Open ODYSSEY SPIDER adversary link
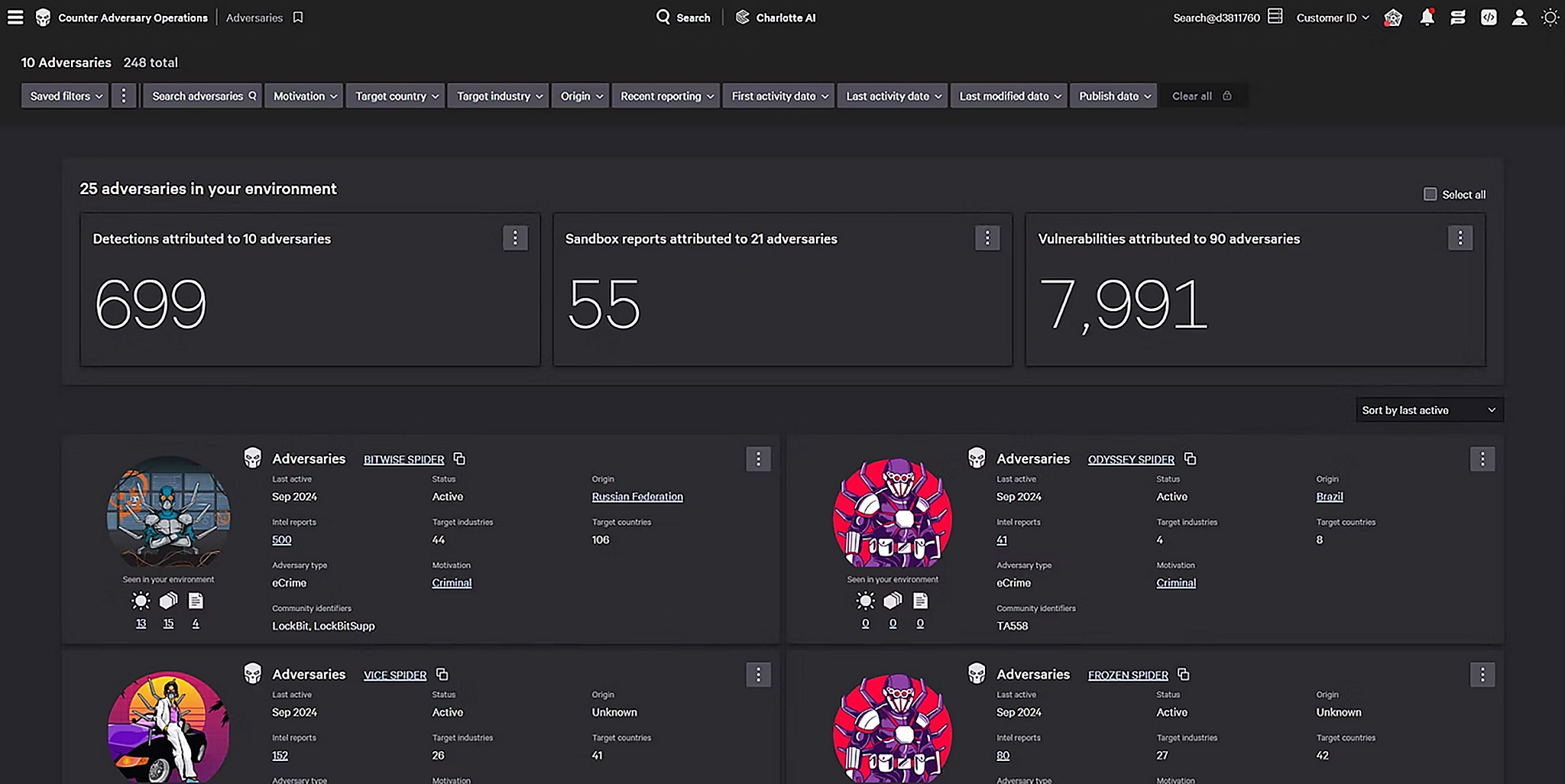This screenshot has width=1565, height=784. point(1131,459)
